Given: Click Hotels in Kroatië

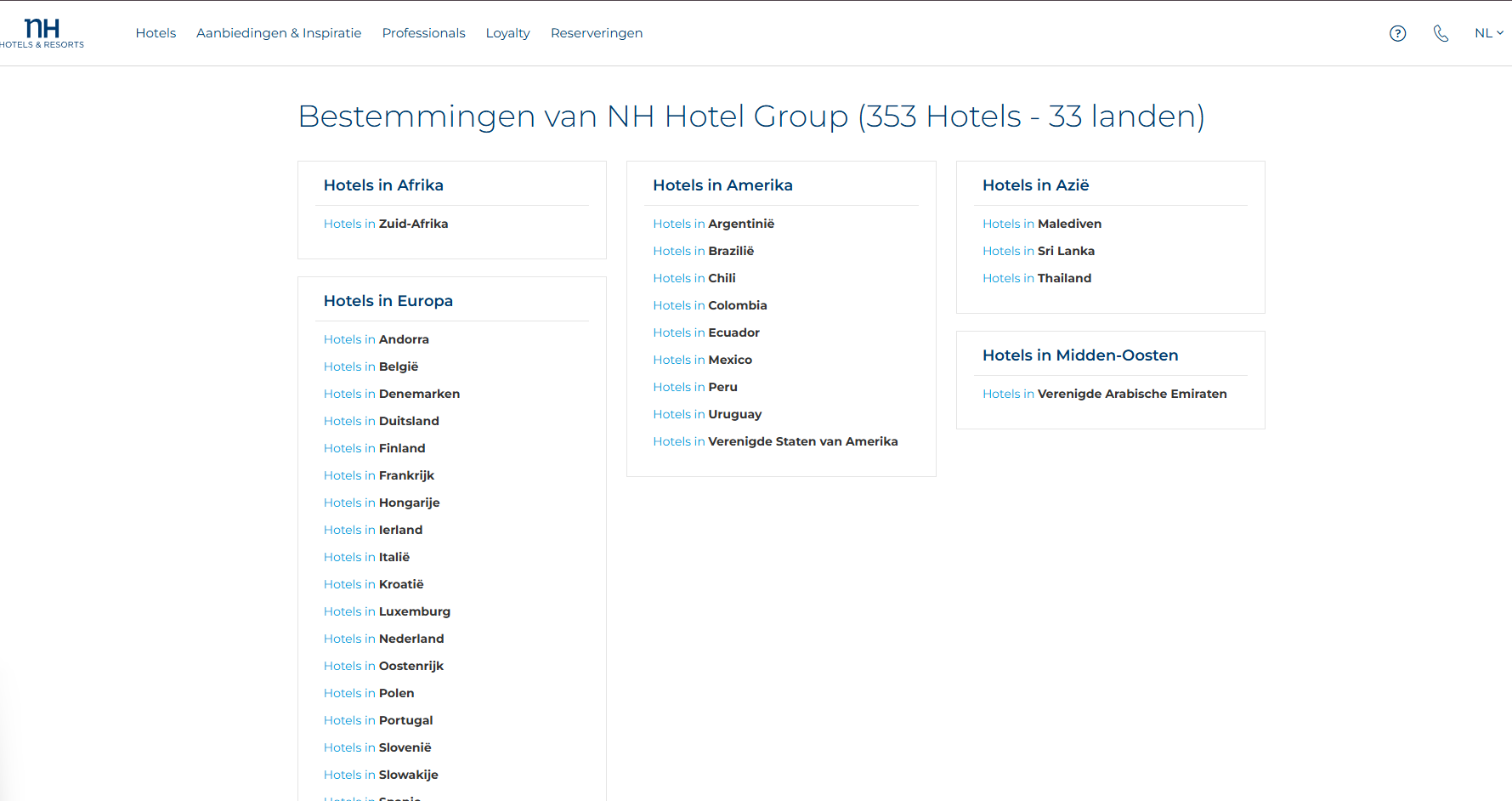Looking at the screenshot, I should point(374,584).
